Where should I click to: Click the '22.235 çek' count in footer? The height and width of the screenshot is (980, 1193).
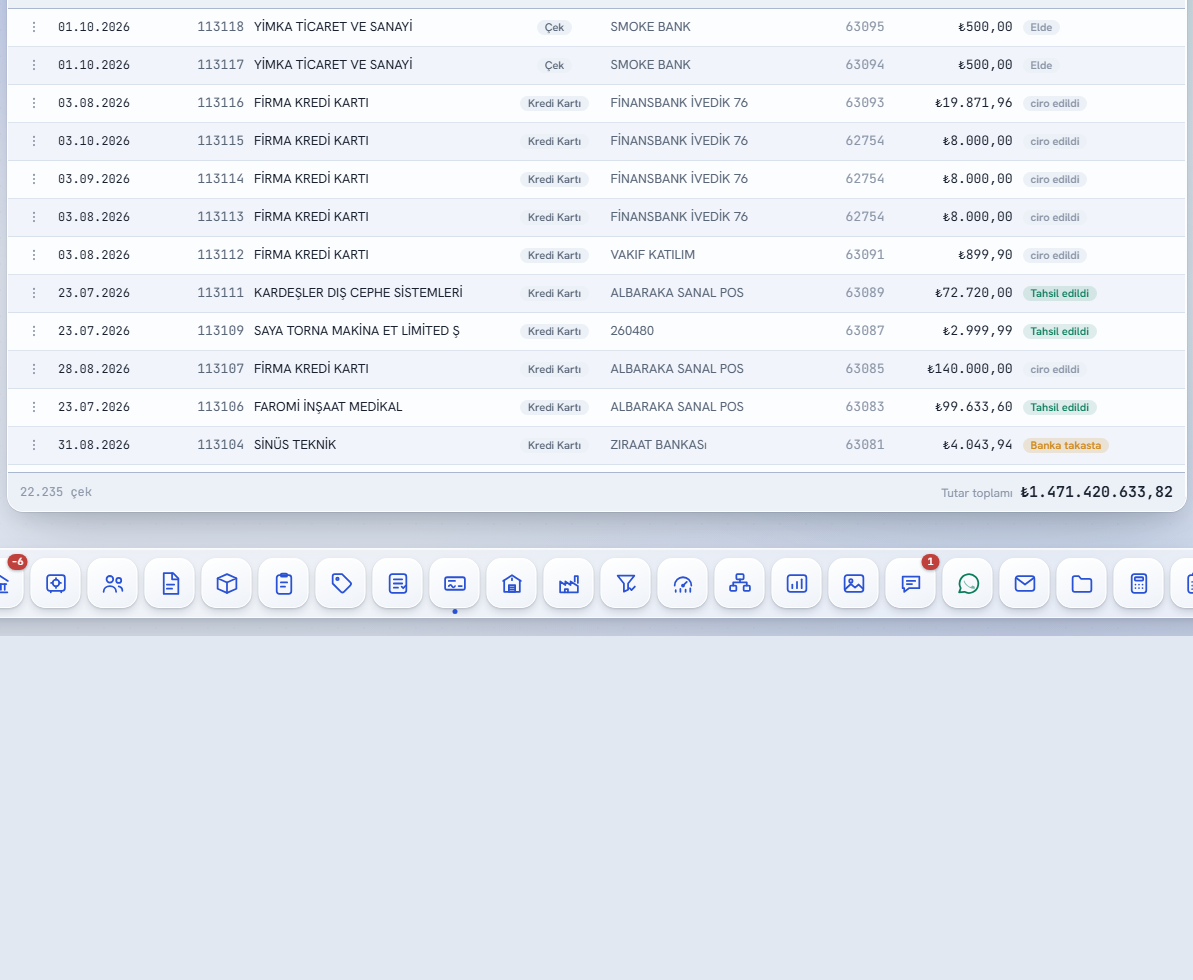(56, 492)
